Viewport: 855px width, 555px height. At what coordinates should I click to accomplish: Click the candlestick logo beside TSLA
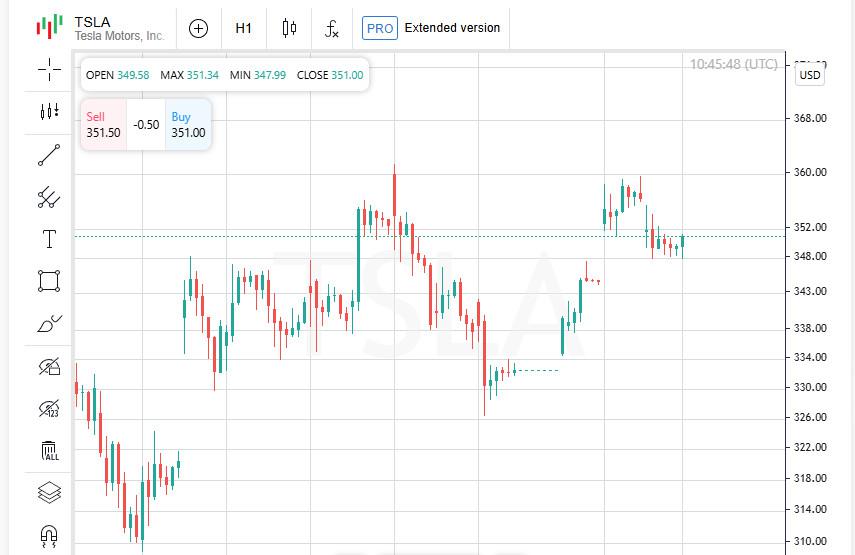tap(49, 27)
